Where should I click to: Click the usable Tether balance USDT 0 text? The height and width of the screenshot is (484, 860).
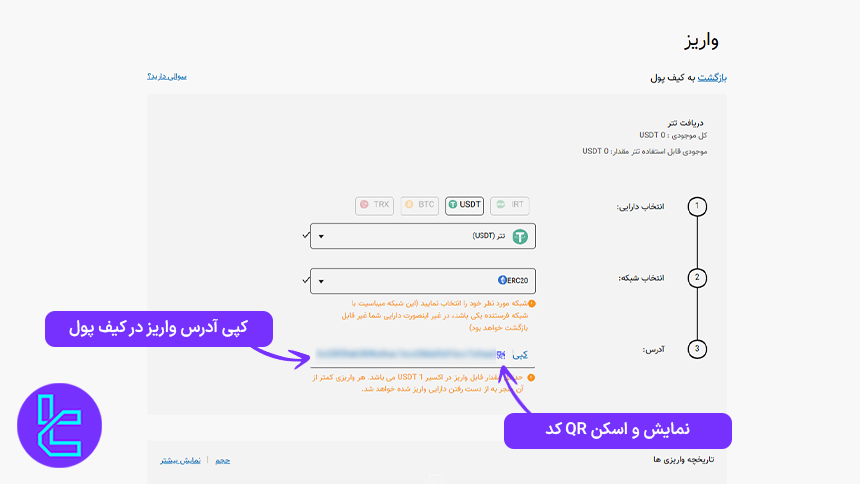click(x=644, y=151)
